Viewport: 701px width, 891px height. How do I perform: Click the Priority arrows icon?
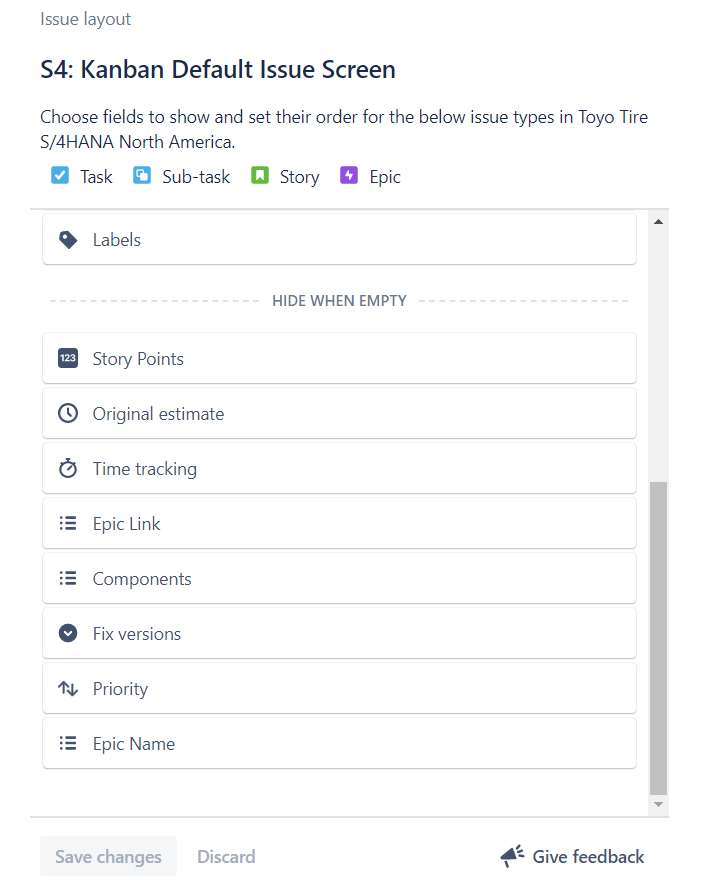pyautogui.click(x=68, y=689)
